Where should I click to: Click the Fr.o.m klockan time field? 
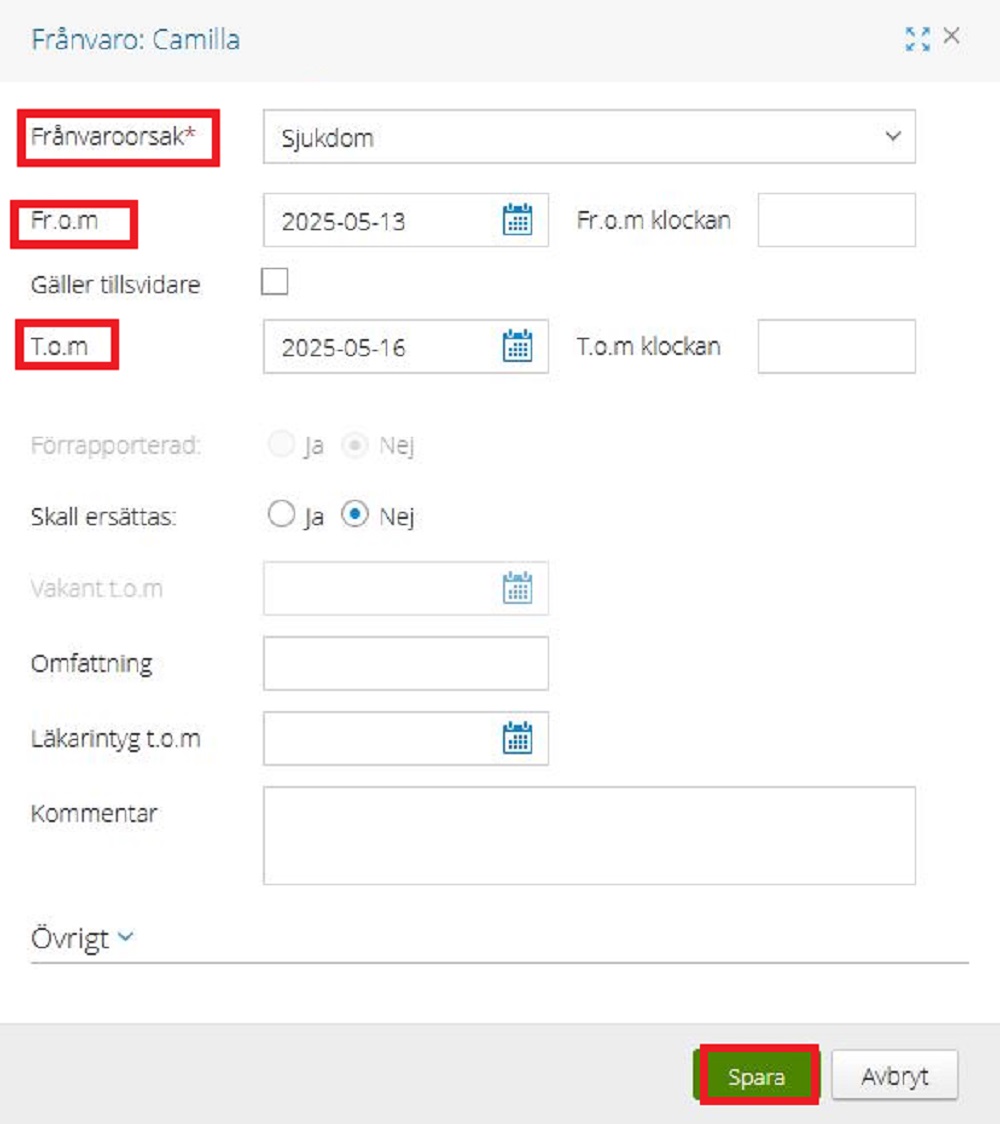tap(836, 220)
